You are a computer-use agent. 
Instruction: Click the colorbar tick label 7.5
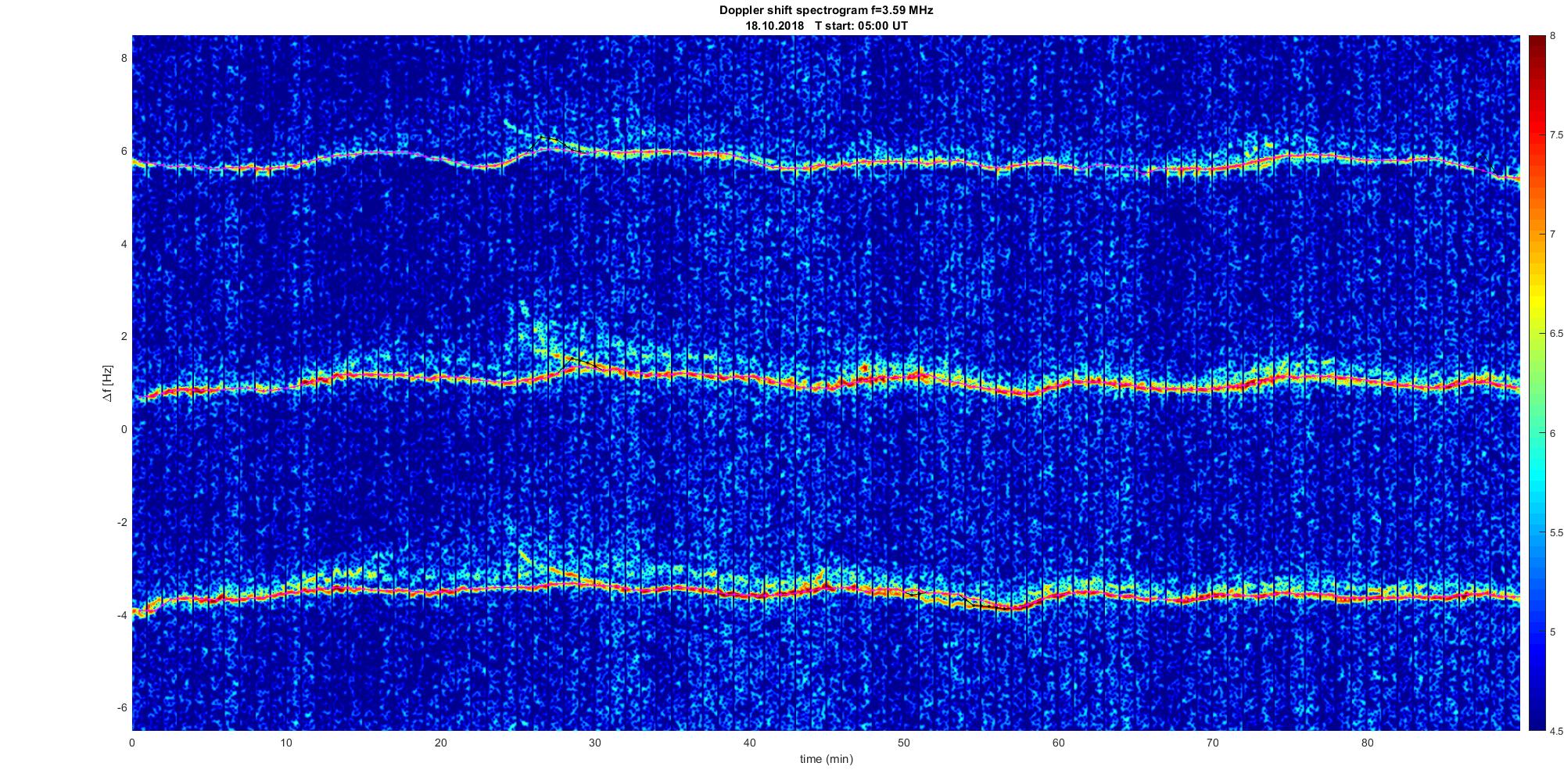click(x=1556, y=135)
